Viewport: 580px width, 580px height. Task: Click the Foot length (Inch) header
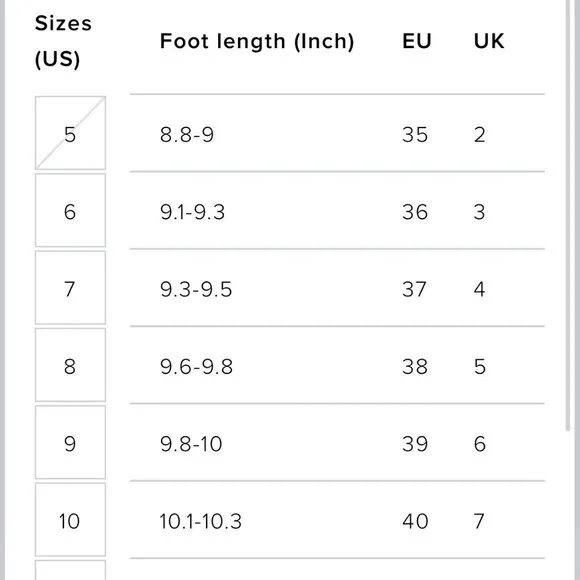pos(257,41)
